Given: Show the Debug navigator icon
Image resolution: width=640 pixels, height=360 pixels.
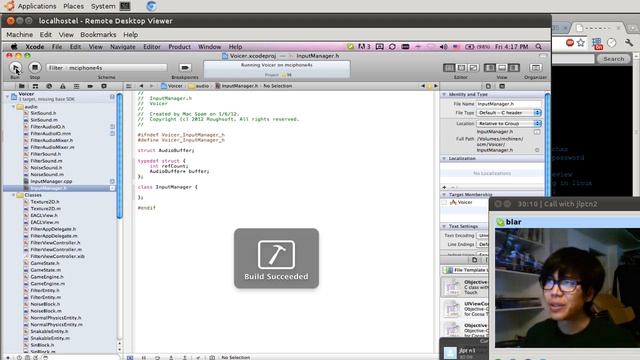Looking at the screenshot, I should pyautogui.click(x=76, y=86).
